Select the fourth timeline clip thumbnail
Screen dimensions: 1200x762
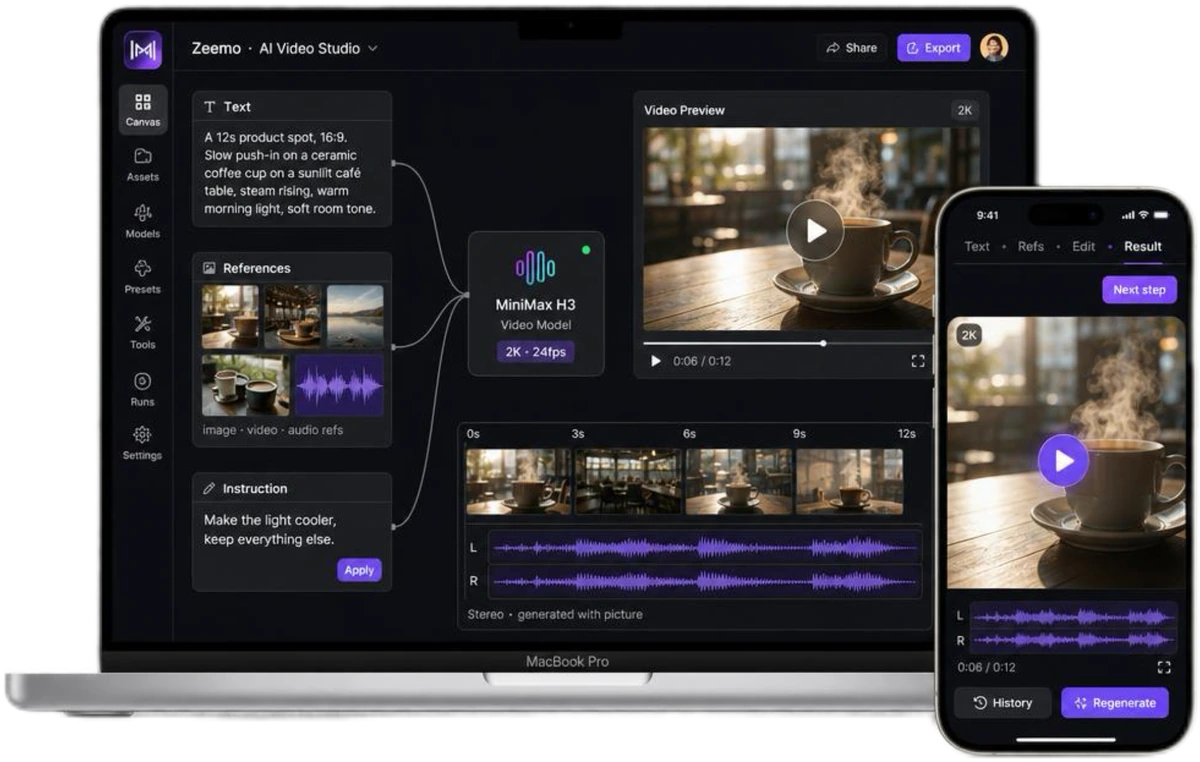click(x=849, y=481)
